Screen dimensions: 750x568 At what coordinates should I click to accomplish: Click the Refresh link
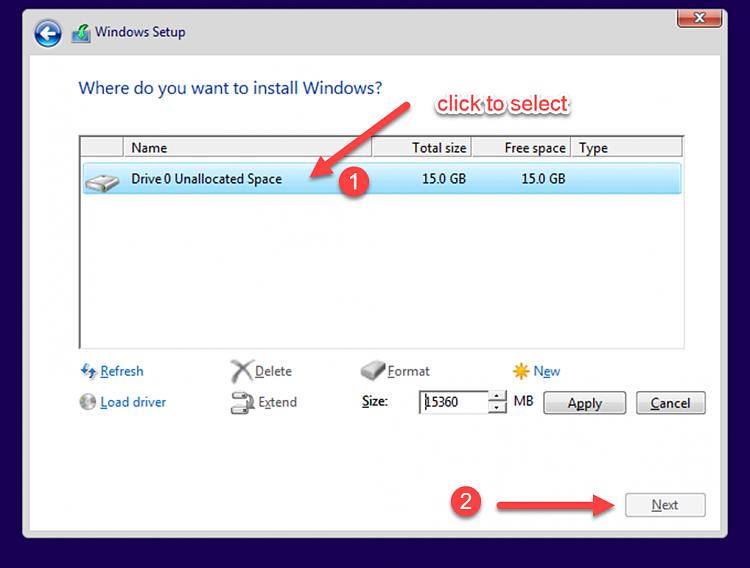[x=121, y=371]
